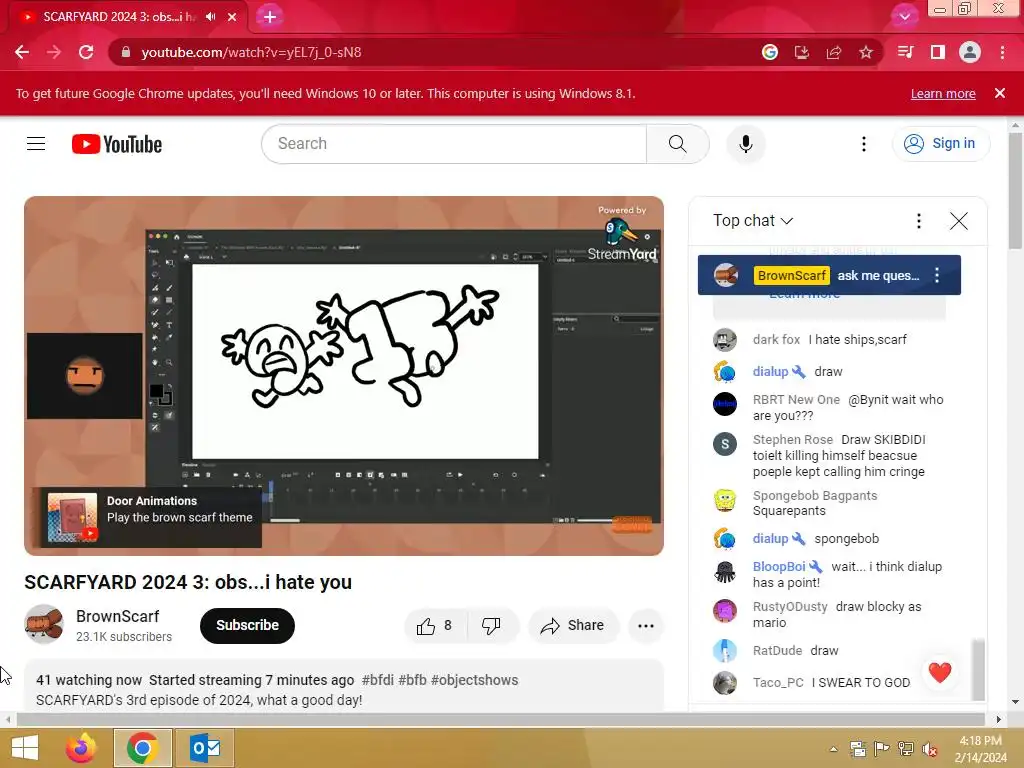Click the heart reaction button
Viewport: 1024px width, 768px height.
point(940,672)
